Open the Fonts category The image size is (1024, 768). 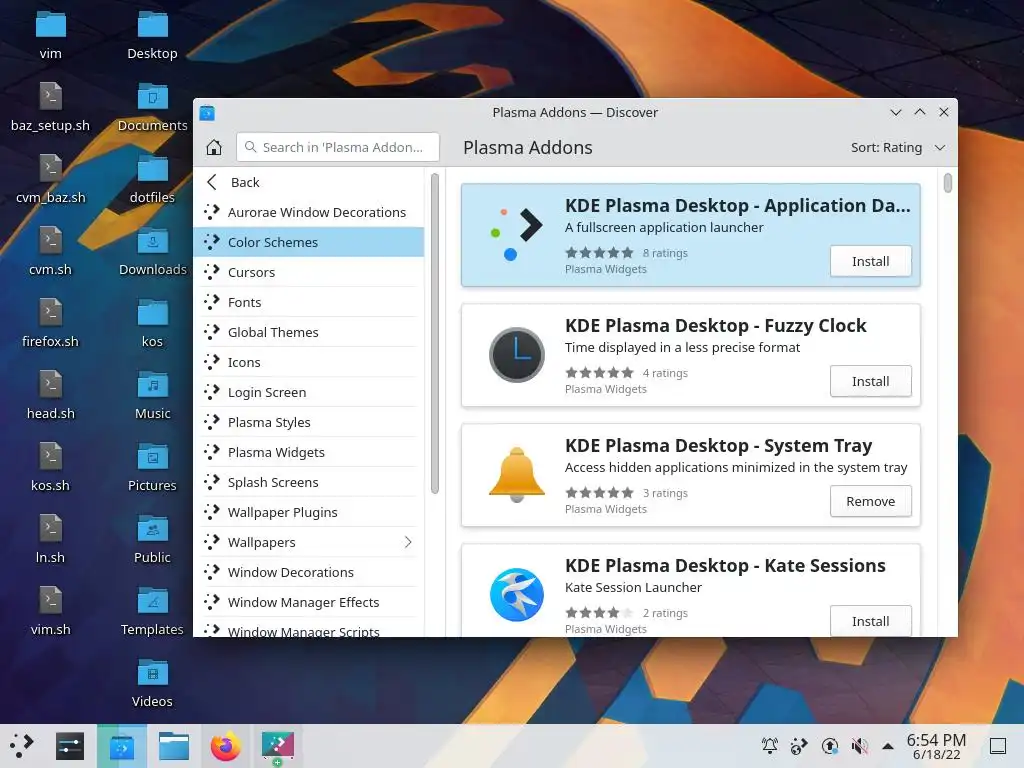pyautogui.click(x=309, y=302)
